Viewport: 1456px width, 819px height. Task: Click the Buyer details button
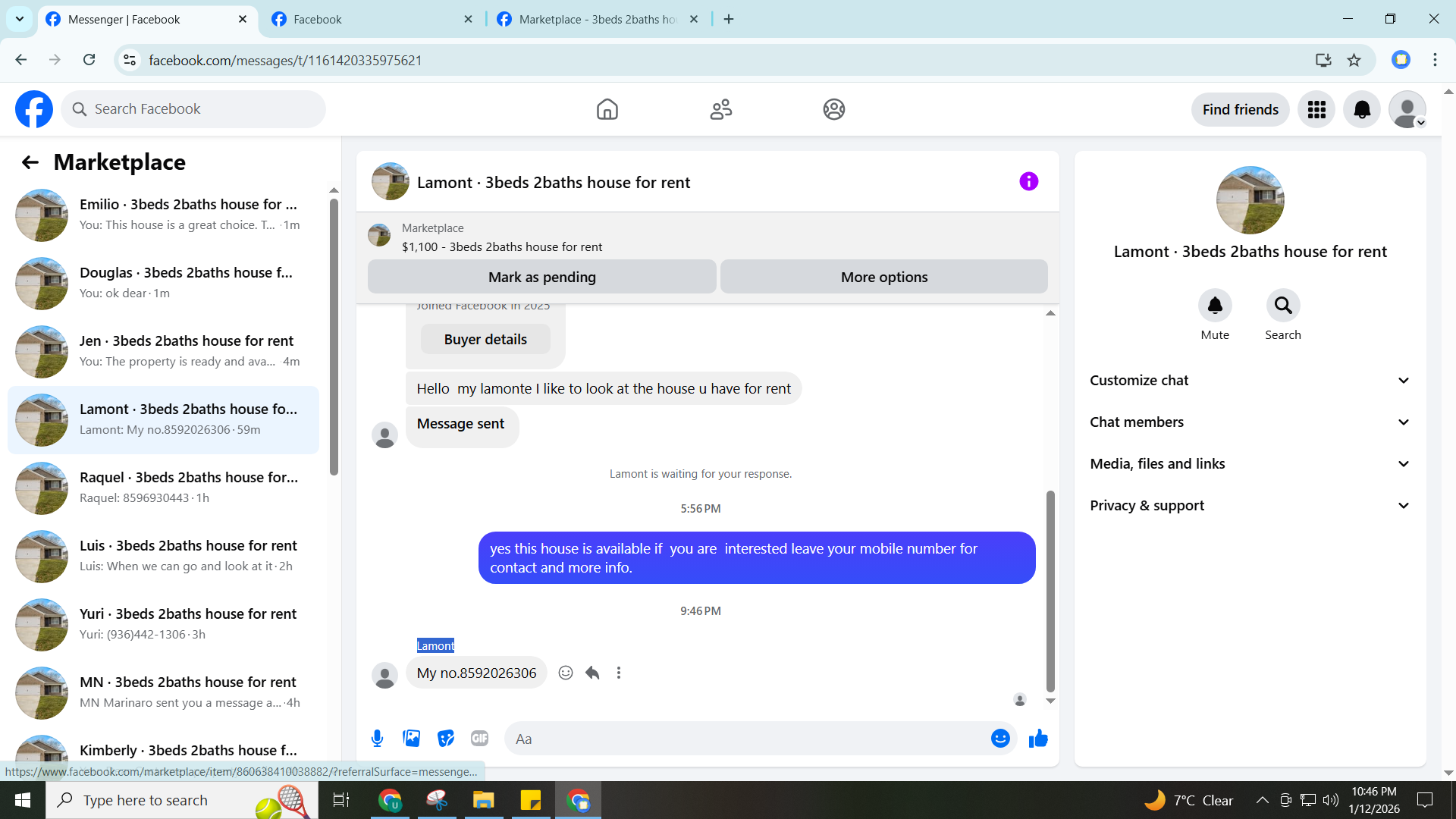485,340
